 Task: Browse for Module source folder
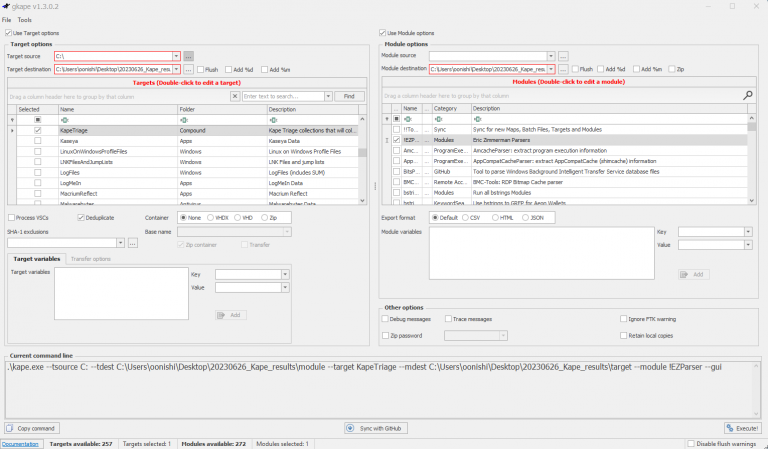[x=563, y=56]
